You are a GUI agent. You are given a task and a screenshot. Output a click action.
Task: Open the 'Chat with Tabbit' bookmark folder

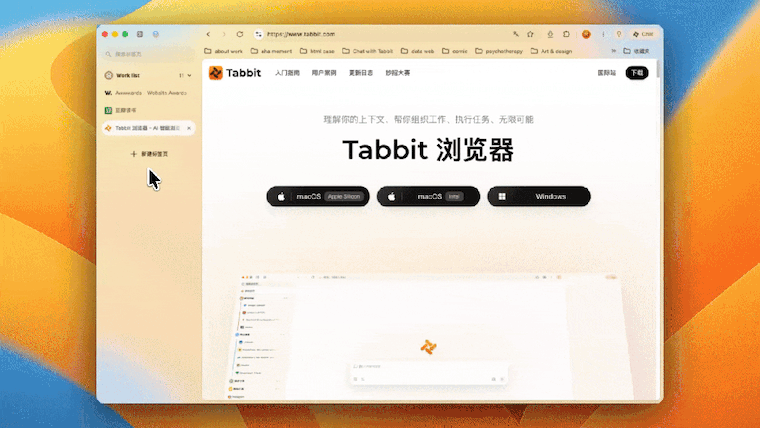point(367,51)
